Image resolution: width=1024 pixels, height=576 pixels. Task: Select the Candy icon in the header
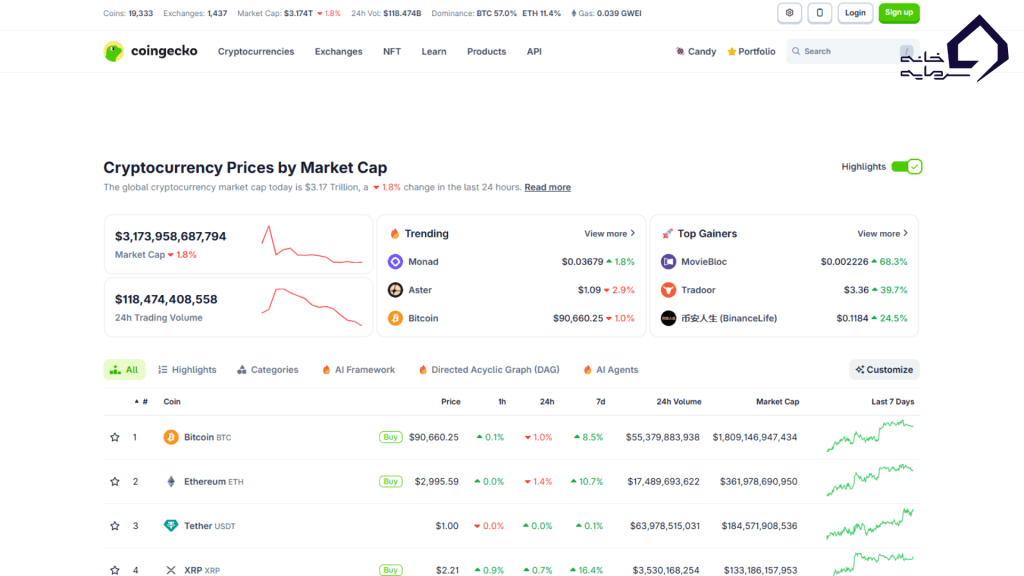(678, 51)
